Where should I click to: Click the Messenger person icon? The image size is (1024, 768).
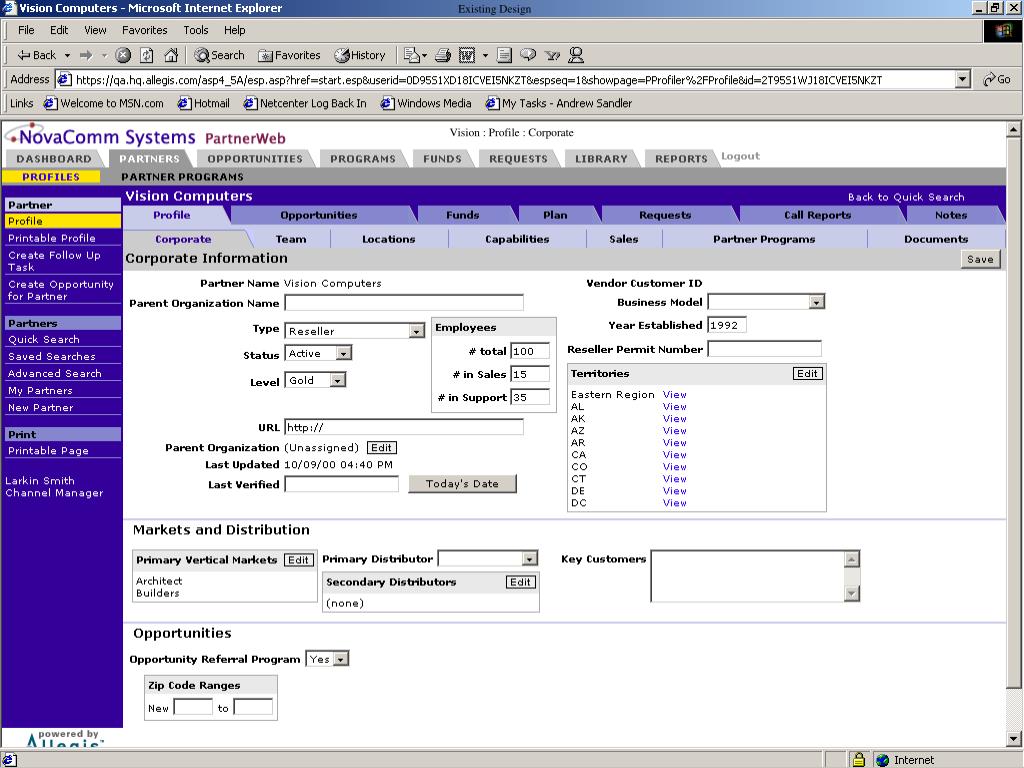tap(575, 56)
